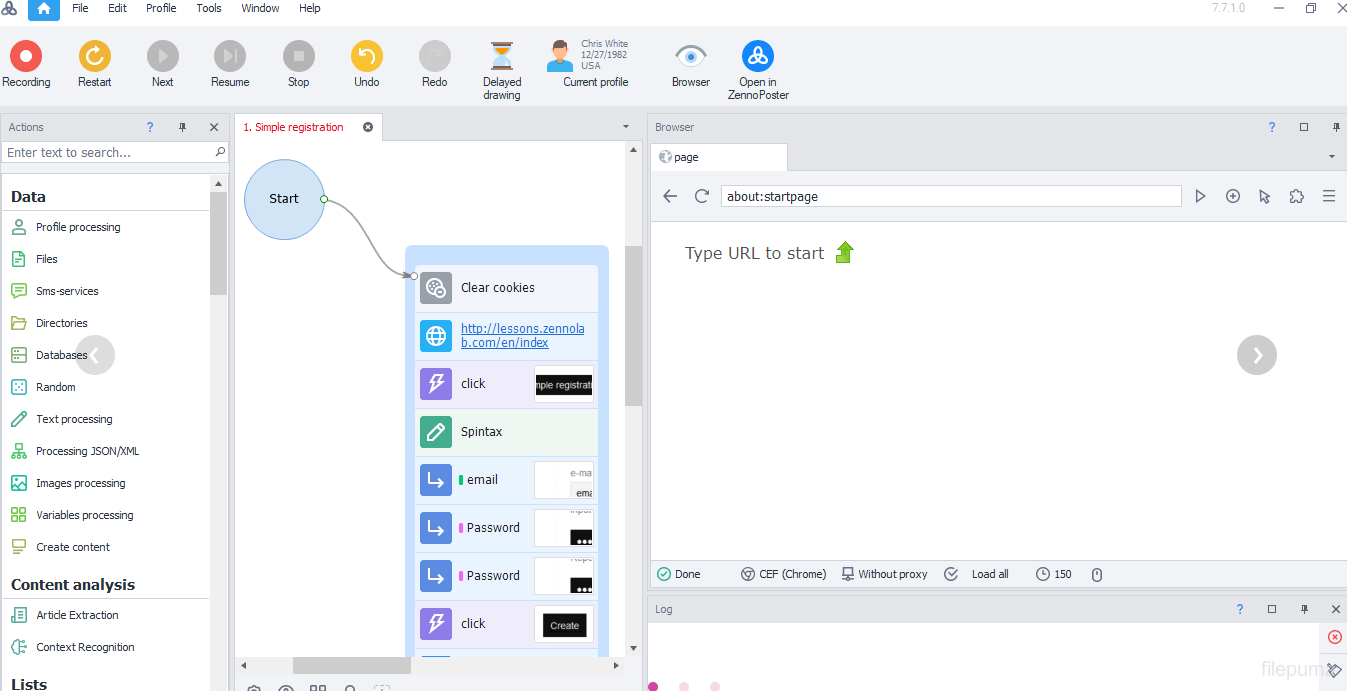Click the browser address bar field
This screenshot has height=691, width=1347.
coord(950,197)
